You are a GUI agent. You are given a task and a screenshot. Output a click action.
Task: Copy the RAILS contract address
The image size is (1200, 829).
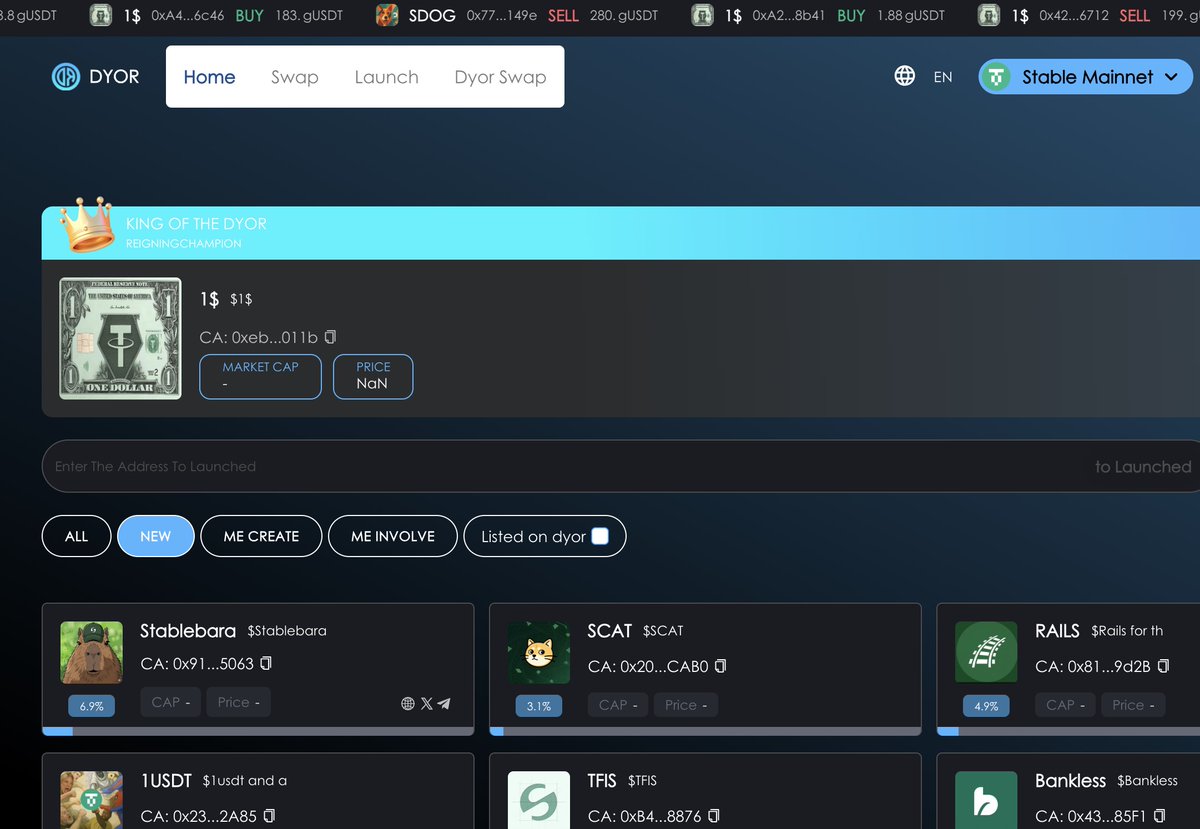coord(1162,666)
